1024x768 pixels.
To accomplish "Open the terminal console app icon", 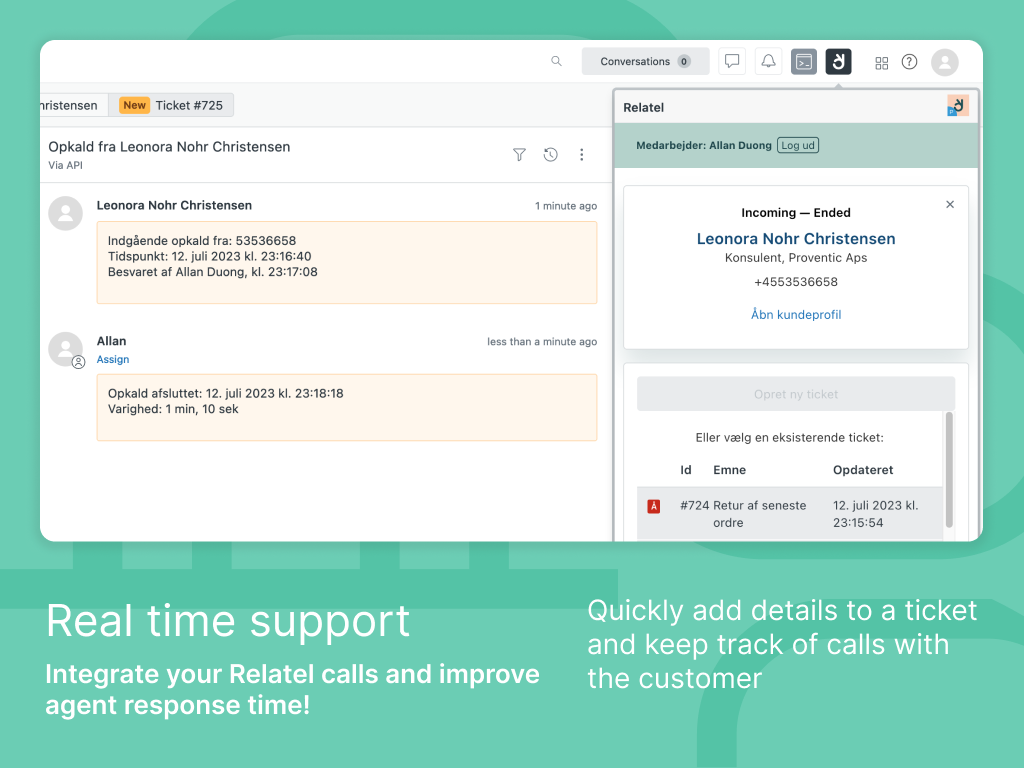I will click(803, 62).
